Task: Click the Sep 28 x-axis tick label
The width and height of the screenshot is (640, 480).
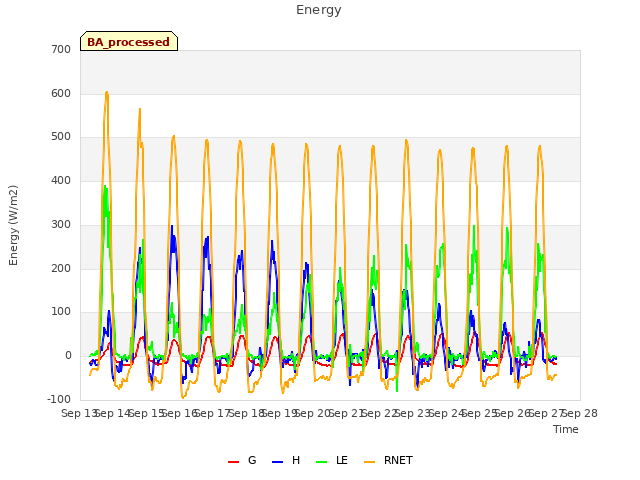Action: pos(580,413)
